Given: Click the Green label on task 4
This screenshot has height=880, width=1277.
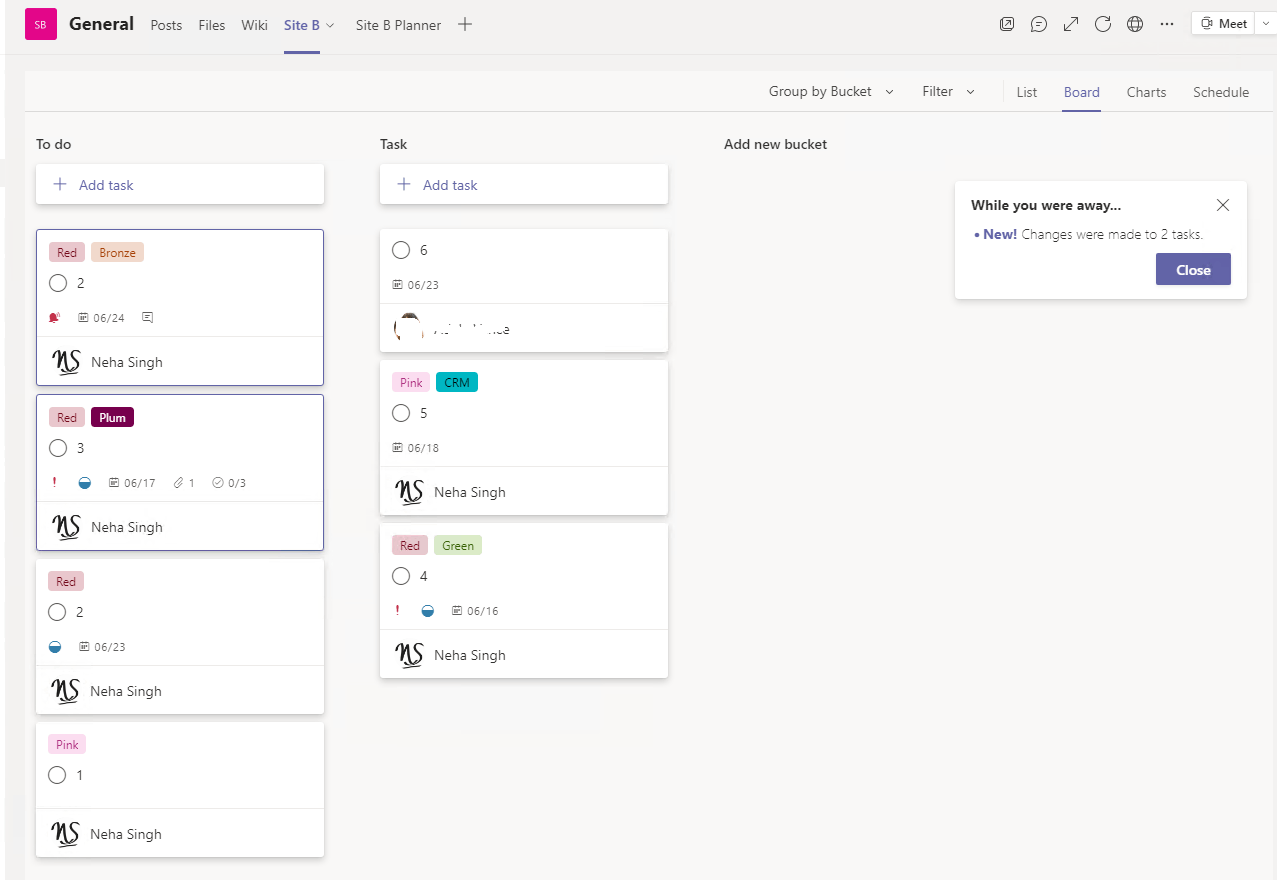Looking at the screenshot, I should [458, 546].
